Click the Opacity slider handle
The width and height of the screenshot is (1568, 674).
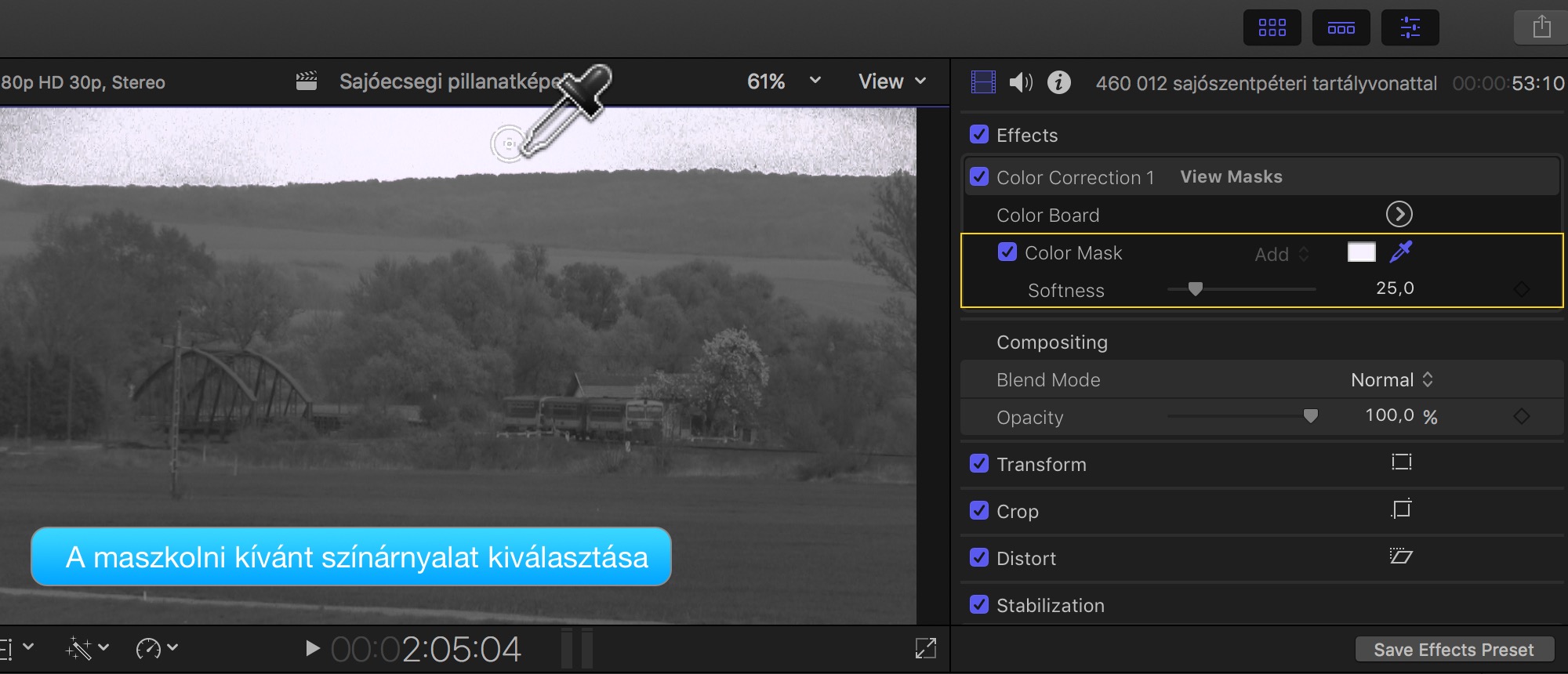click(x=1310, y=415)
